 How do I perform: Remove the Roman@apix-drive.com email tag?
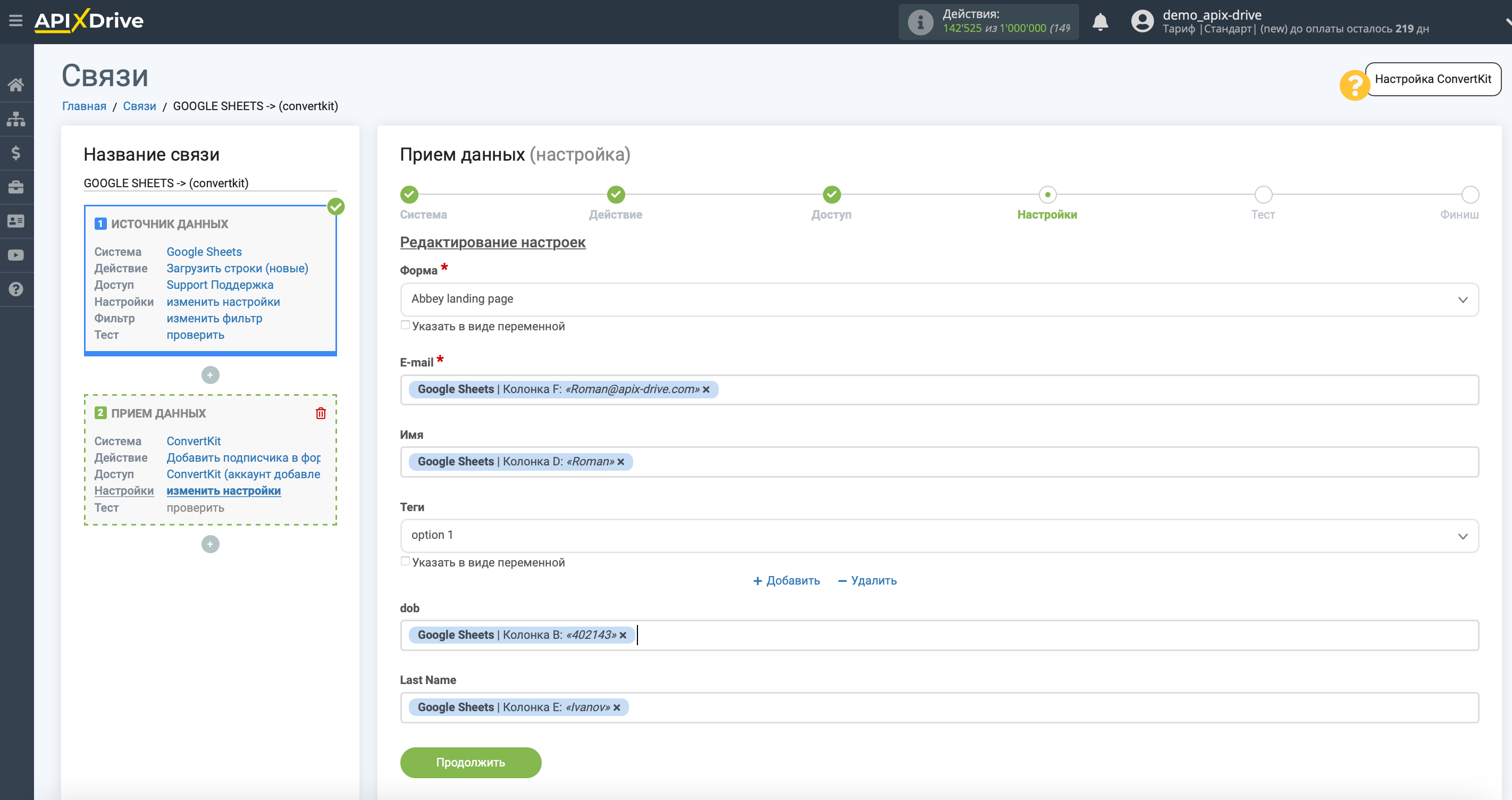click(706, 390)
